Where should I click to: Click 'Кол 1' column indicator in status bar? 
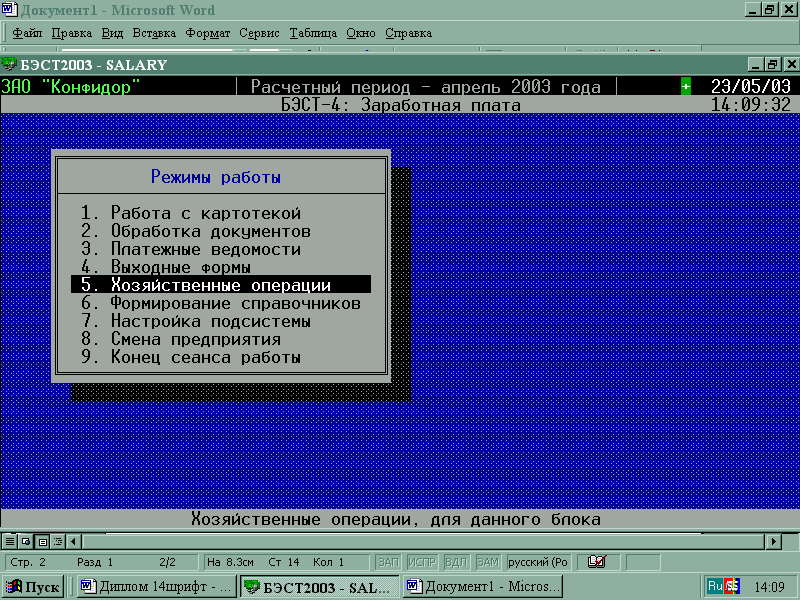coord(329,562)
